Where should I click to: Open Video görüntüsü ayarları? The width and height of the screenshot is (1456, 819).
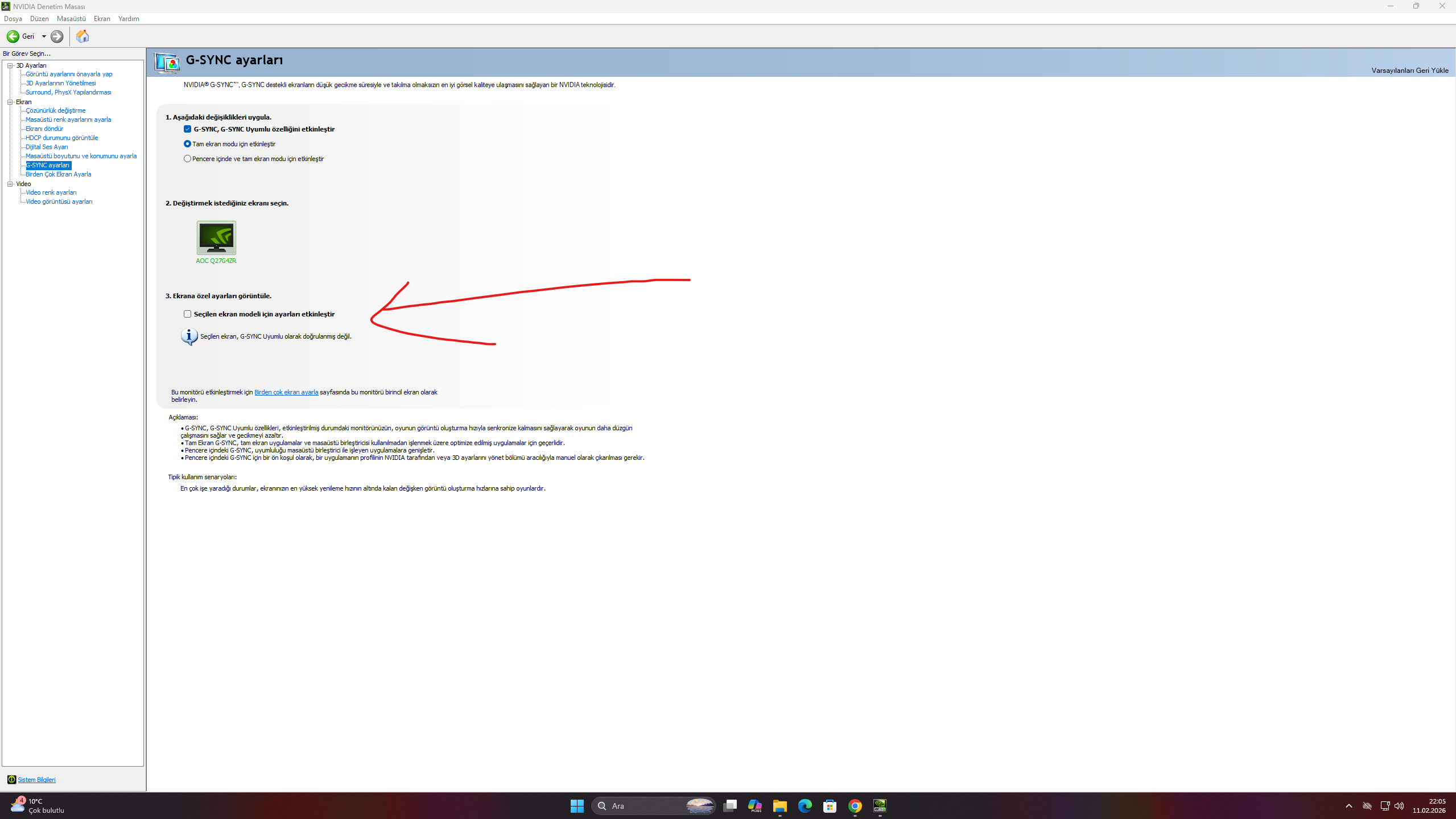coord(59,201)
